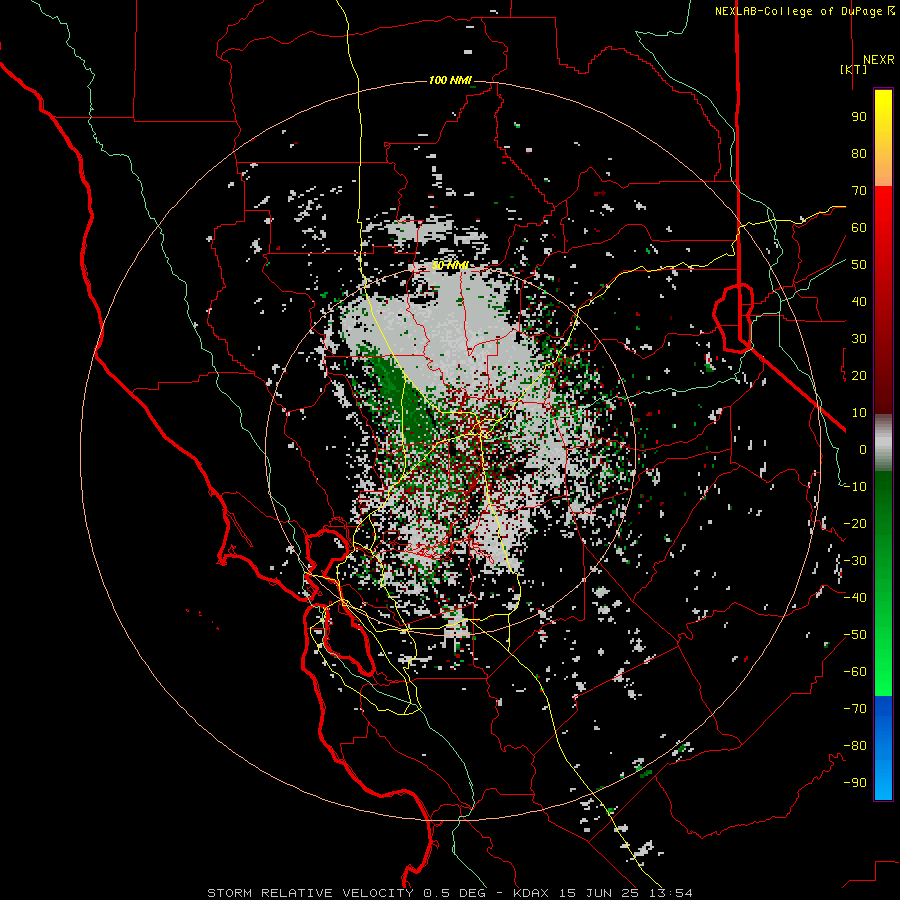Viewport: 900px width, 900px height.
Task: Click the -20 value on velocity scale
Action: pyautogui.click(x=855, y=523)
